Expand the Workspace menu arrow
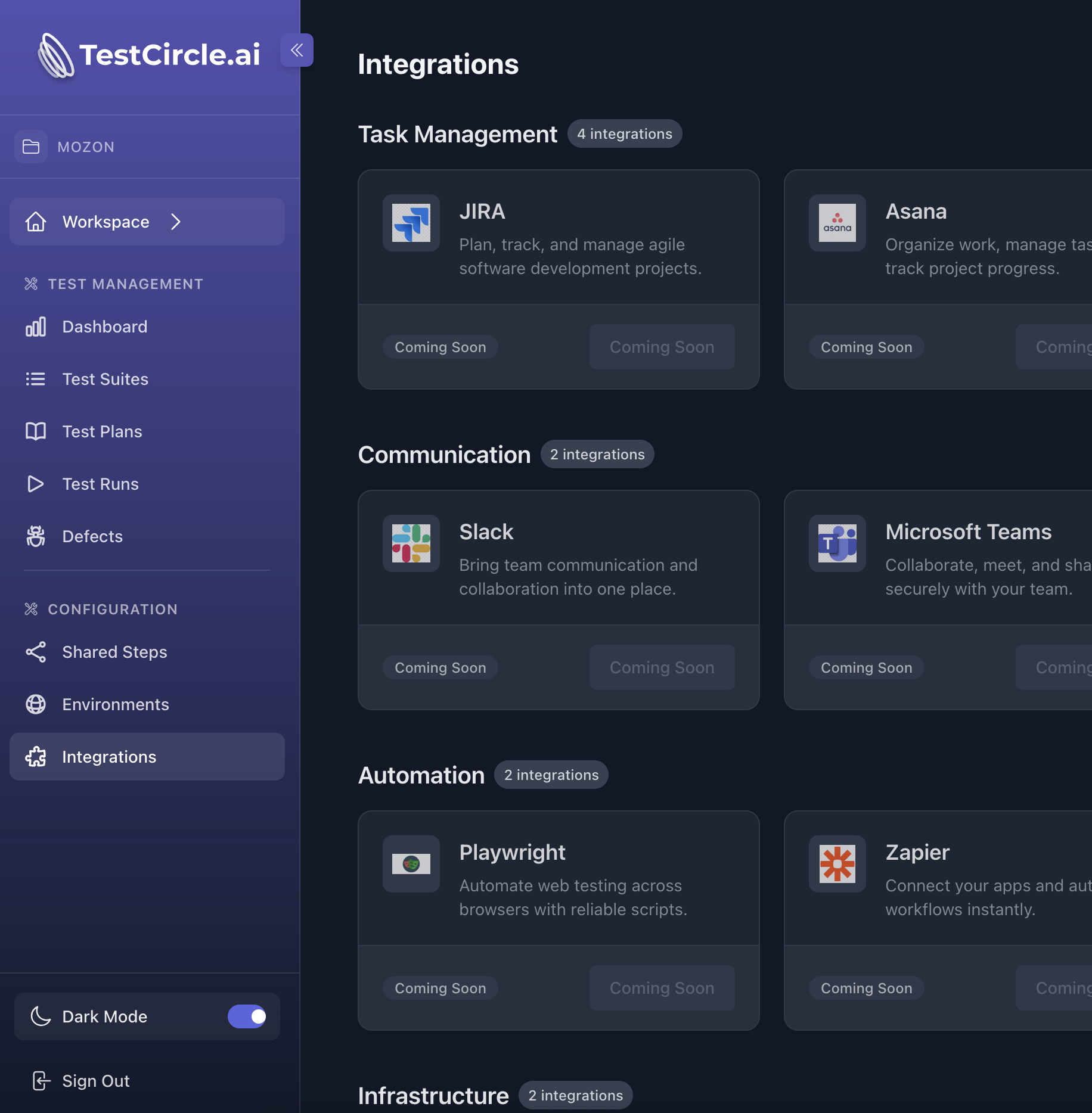Viewport: 1092px width, 1113px height. pyautogui.click(x=176, y=222)
